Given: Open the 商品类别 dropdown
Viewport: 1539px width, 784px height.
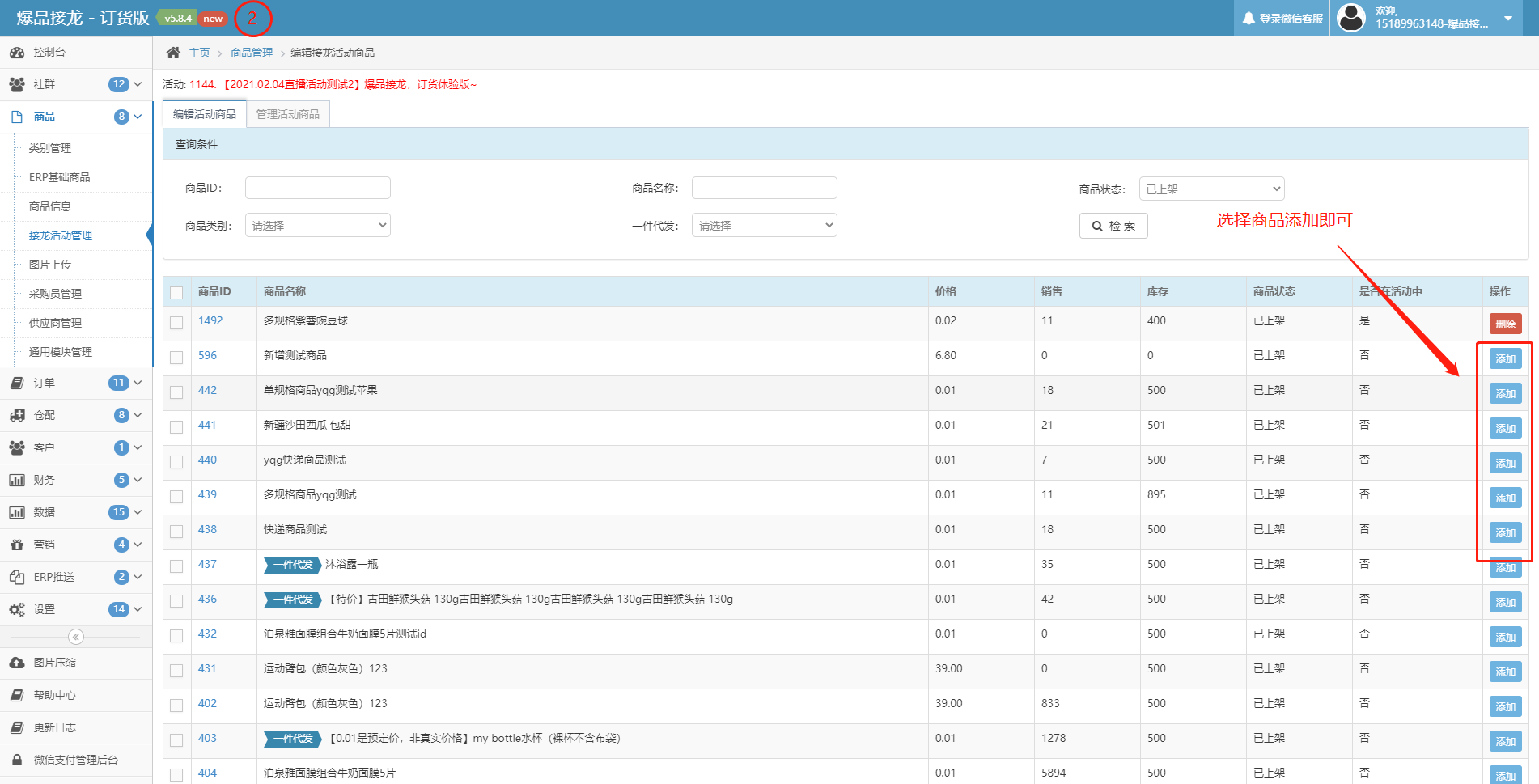Looking at the screenshot, I should [318, 225].
